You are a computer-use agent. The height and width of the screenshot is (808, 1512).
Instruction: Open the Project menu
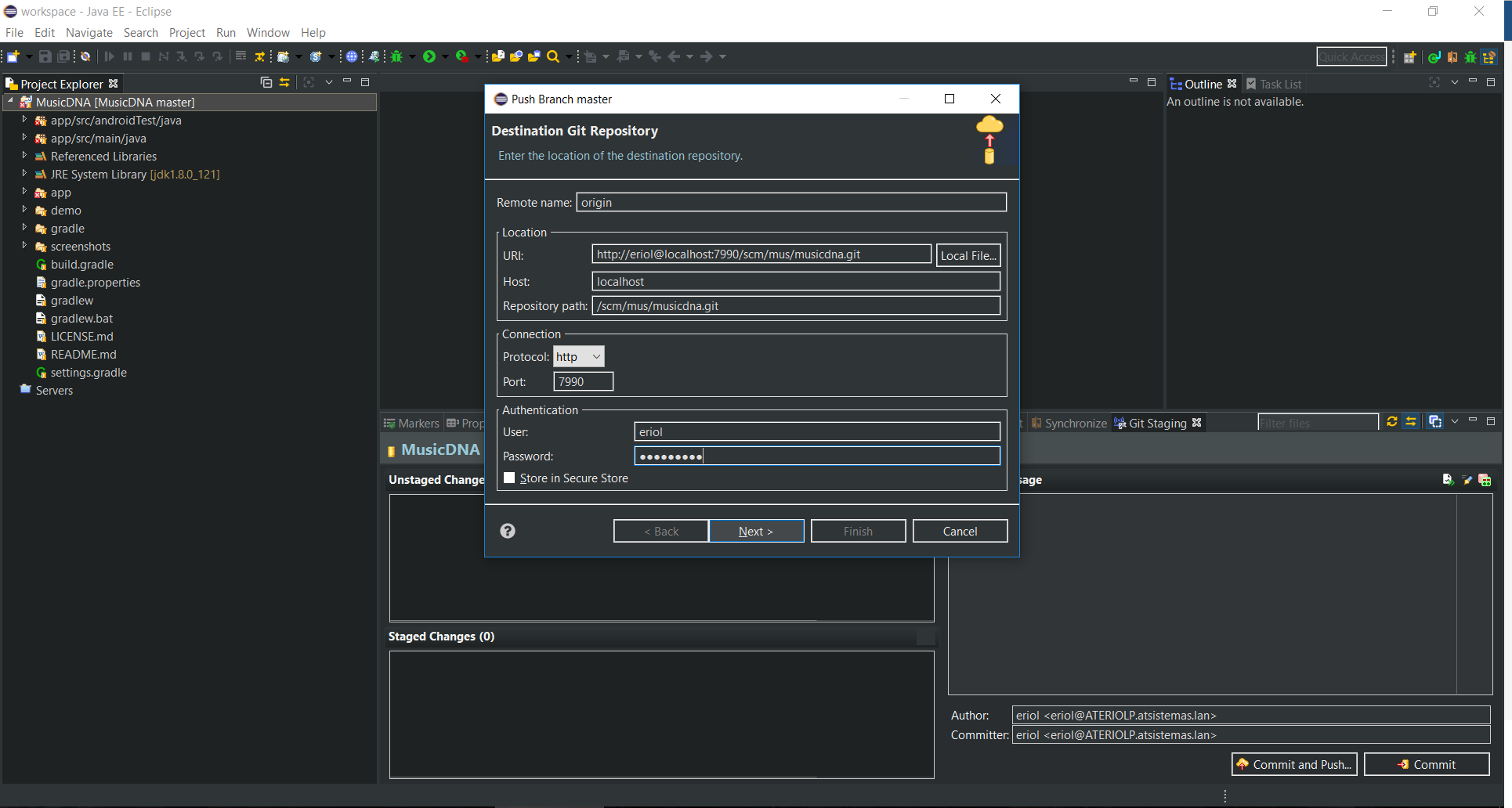click(187, 33)
